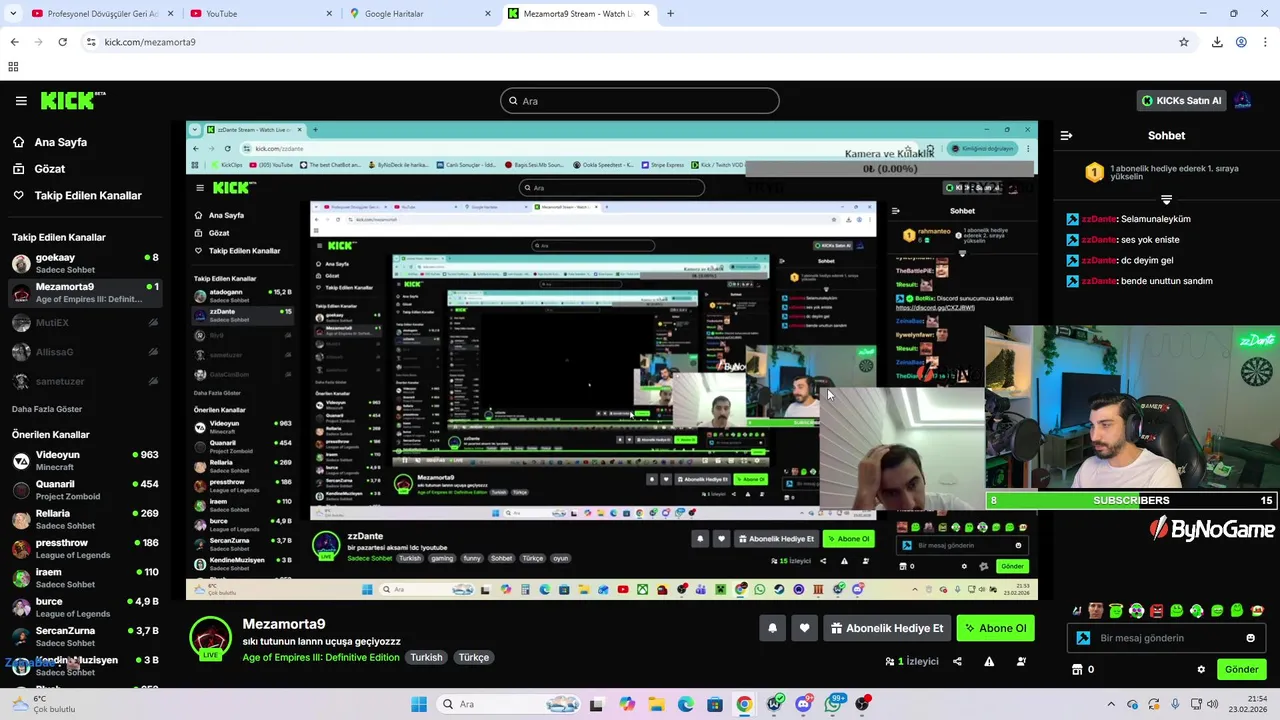Screen dimensions: 1280x720
Task: Select Mezamorta9 channel in sidebar
Action: tap(85, 292)
